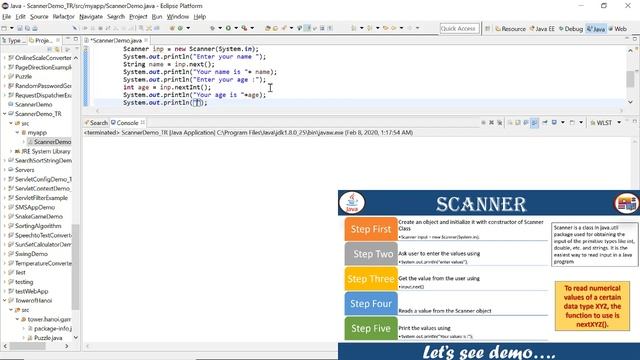Open the Run menu
The image size is (640, 360).
pyautogui.click(x=157, y=17)
